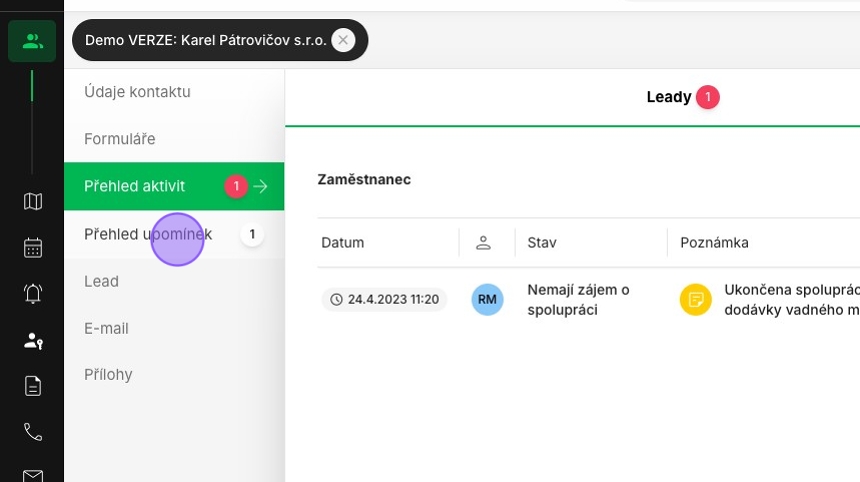Image resolution: width=860 pixels, height=482 pixels.
Task: Open E-mail section
Action: 106,328
